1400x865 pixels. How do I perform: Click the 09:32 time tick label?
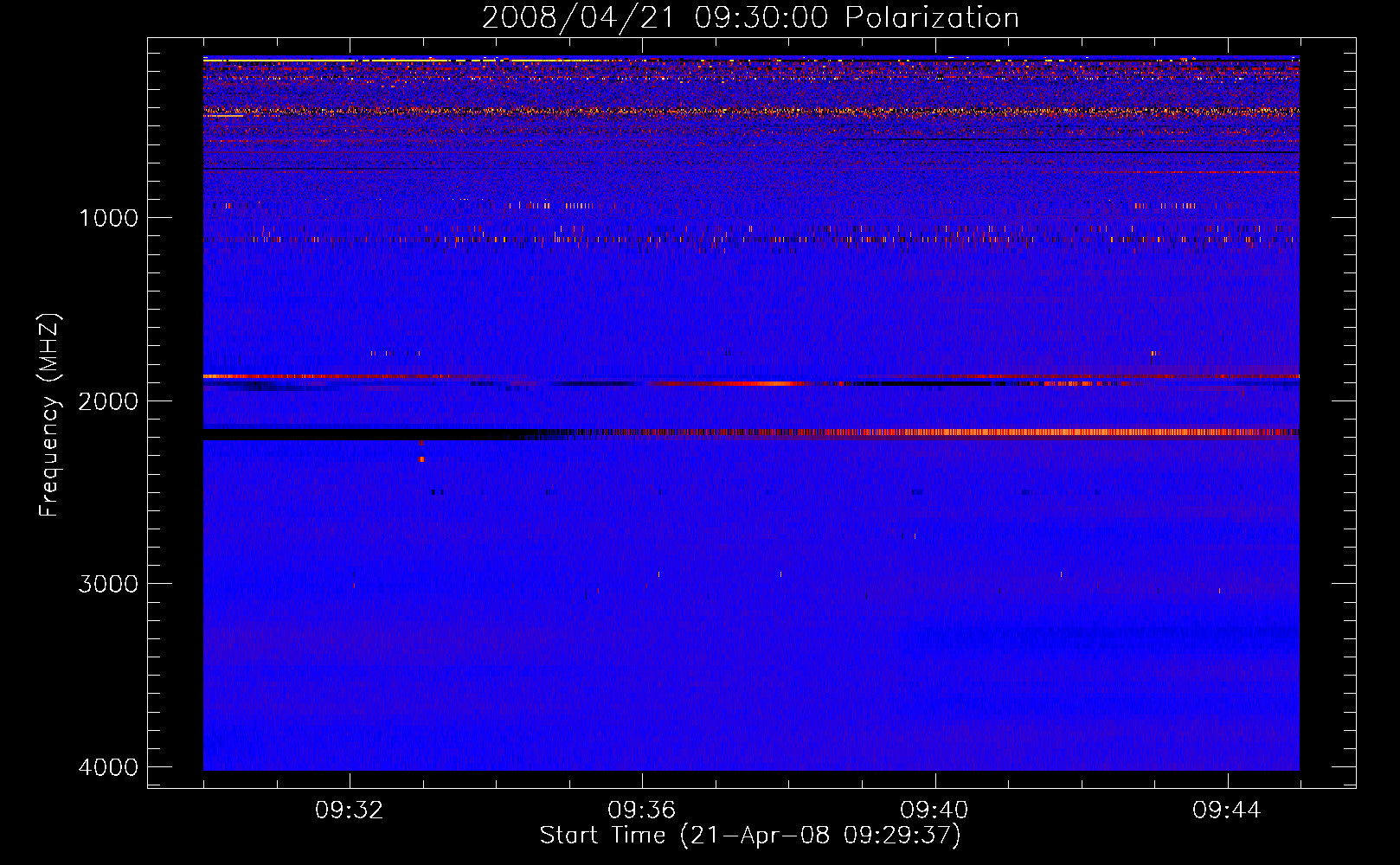pyautogui.click(x=350, y=811)
